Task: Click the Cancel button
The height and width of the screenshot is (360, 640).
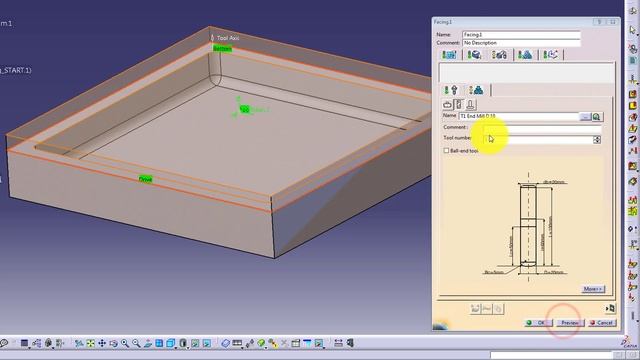Action: (x=602, y=323)
